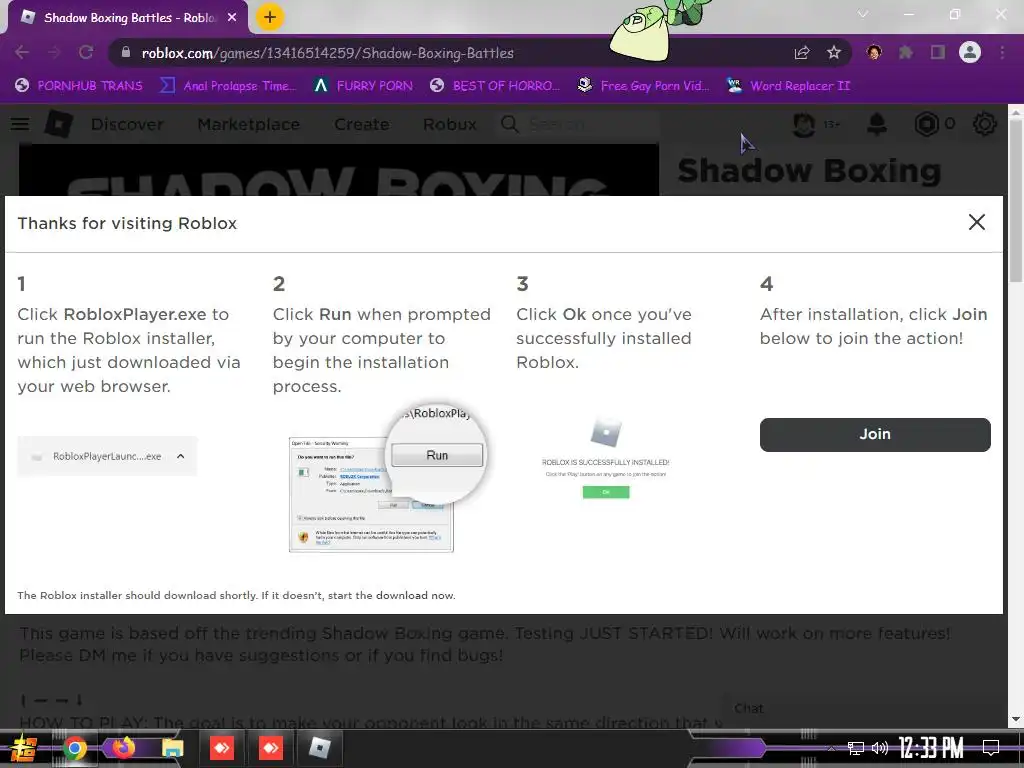This screenshot has height=768, width=1024.
Task: Open the Roblox hamburger navigation menu
Action: pos(20,124)
